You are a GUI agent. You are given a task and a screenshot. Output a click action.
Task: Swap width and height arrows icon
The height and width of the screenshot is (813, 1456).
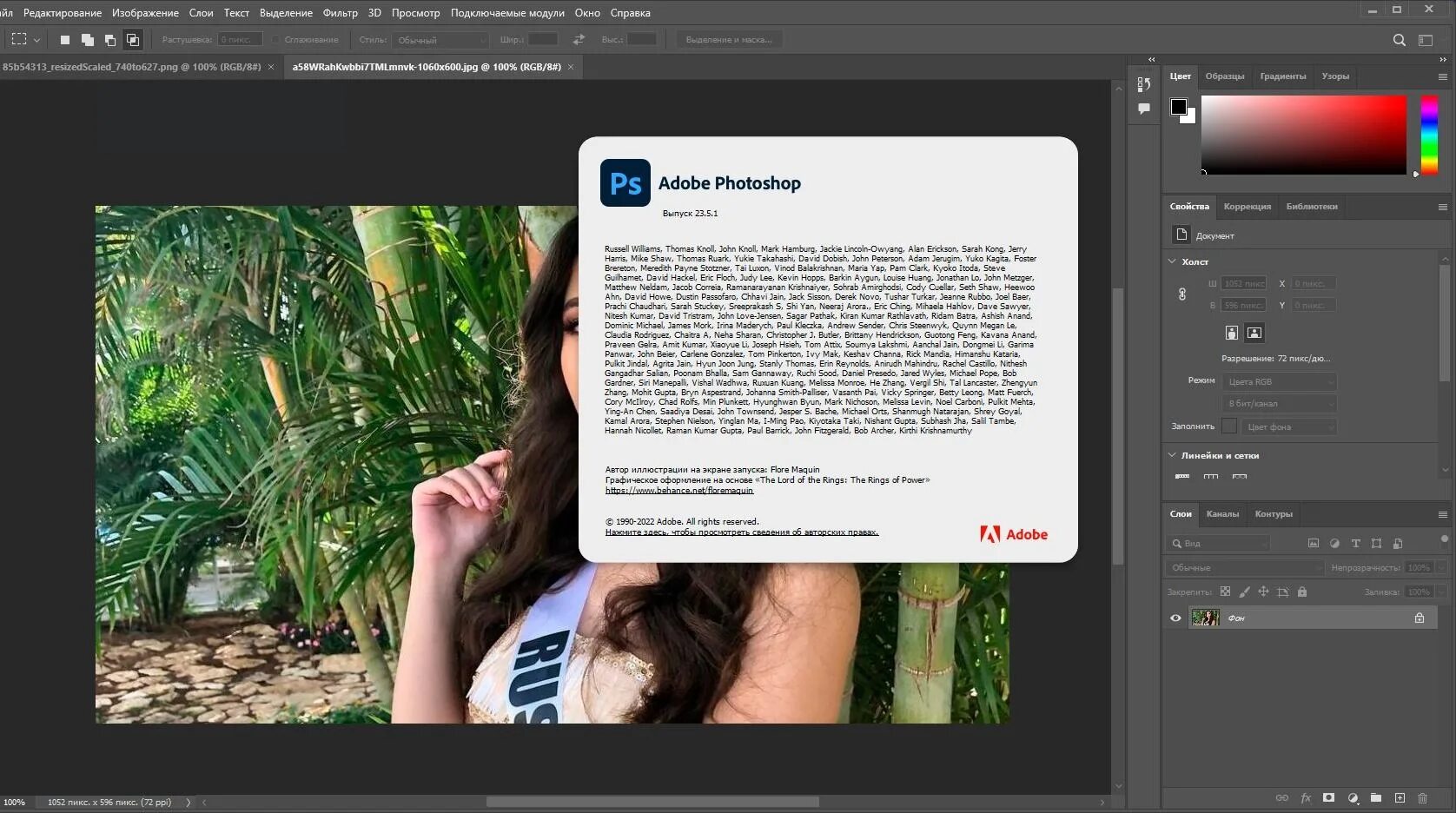click(579, 40)
